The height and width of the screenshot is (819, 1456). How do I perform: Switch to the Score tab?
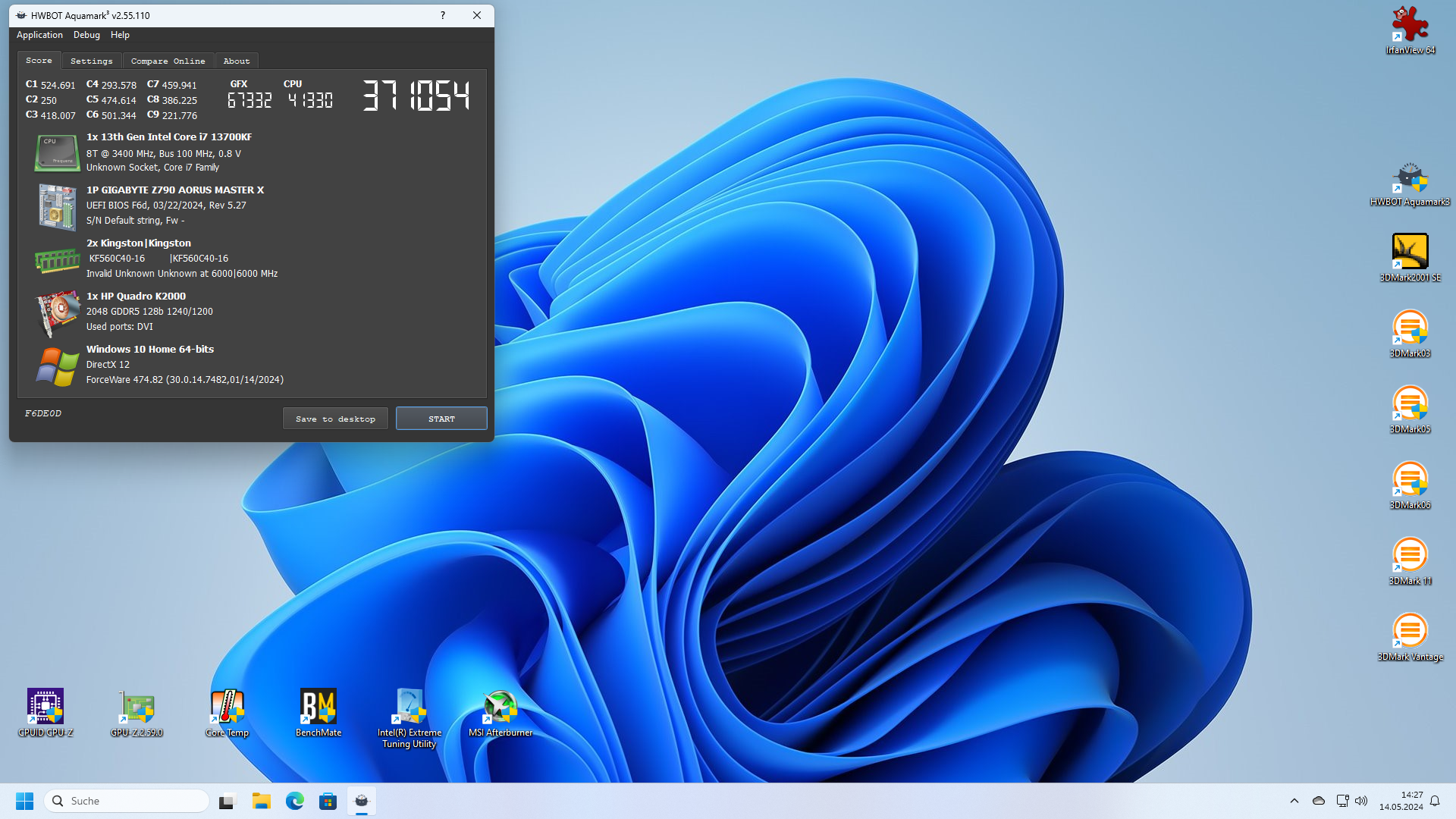(x=39, y=60)
